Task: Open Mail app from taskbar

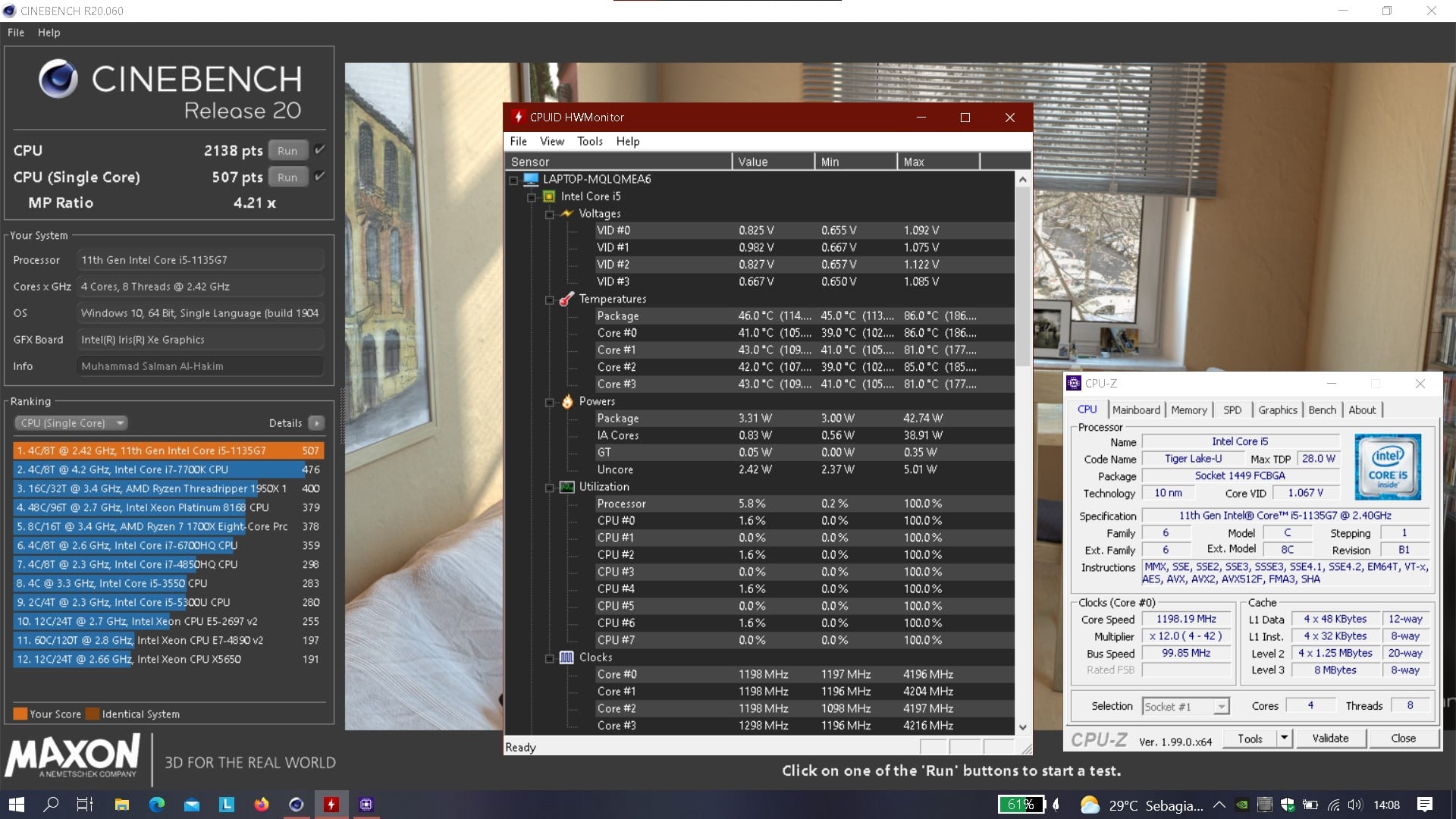Action: 192,805
